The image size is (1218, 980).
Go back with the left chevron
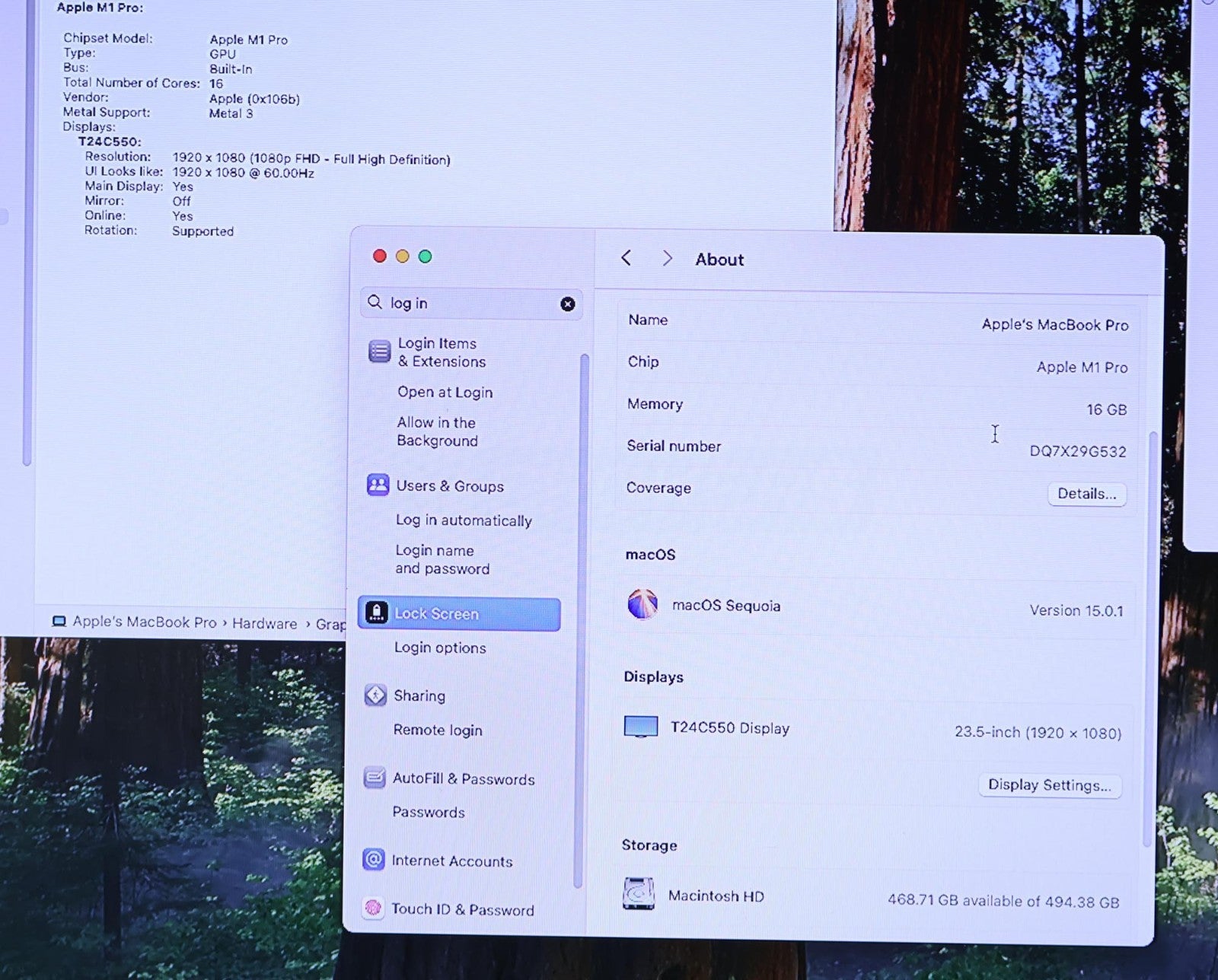(627, 259)
